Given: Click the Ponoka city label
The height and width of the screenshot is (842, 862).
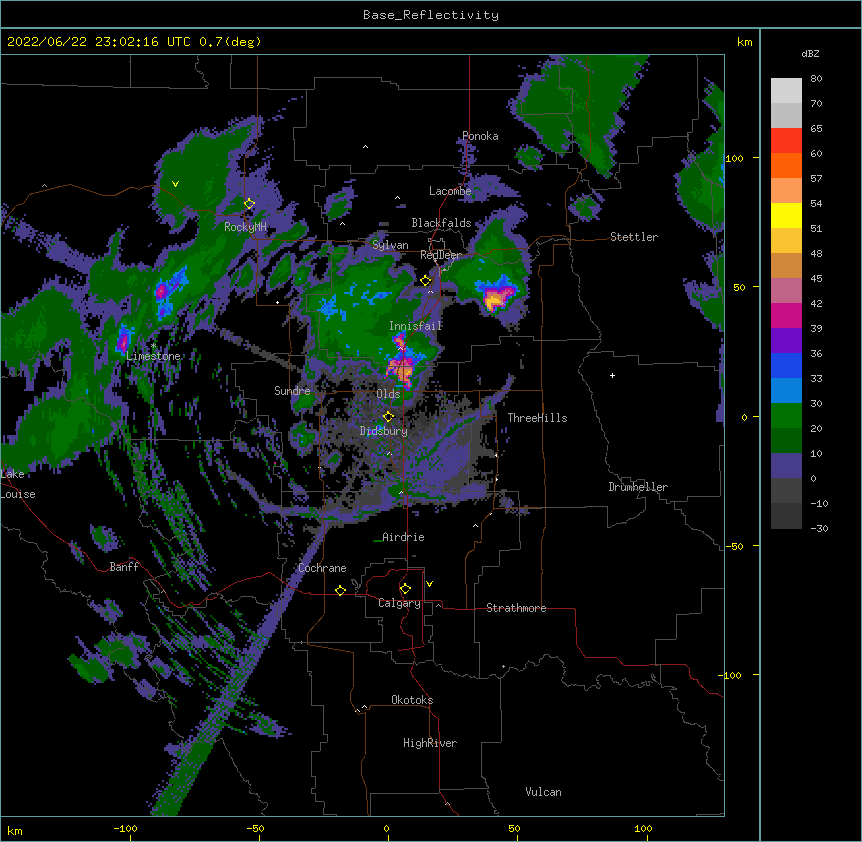Looking at the screenshot, I should click(480, 136).
